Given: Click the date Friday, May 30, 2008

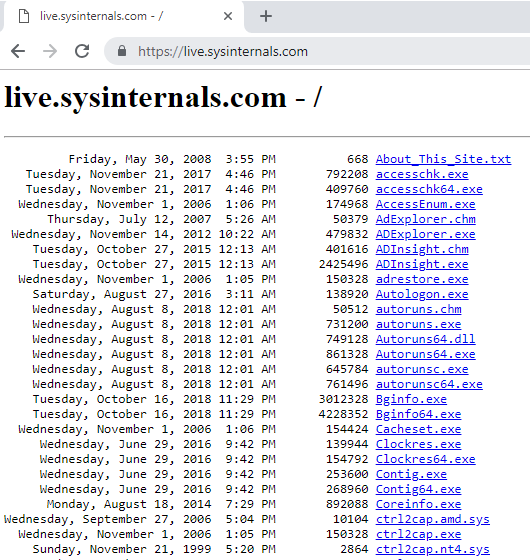Looking at the screenshot, I should (140, 159).
